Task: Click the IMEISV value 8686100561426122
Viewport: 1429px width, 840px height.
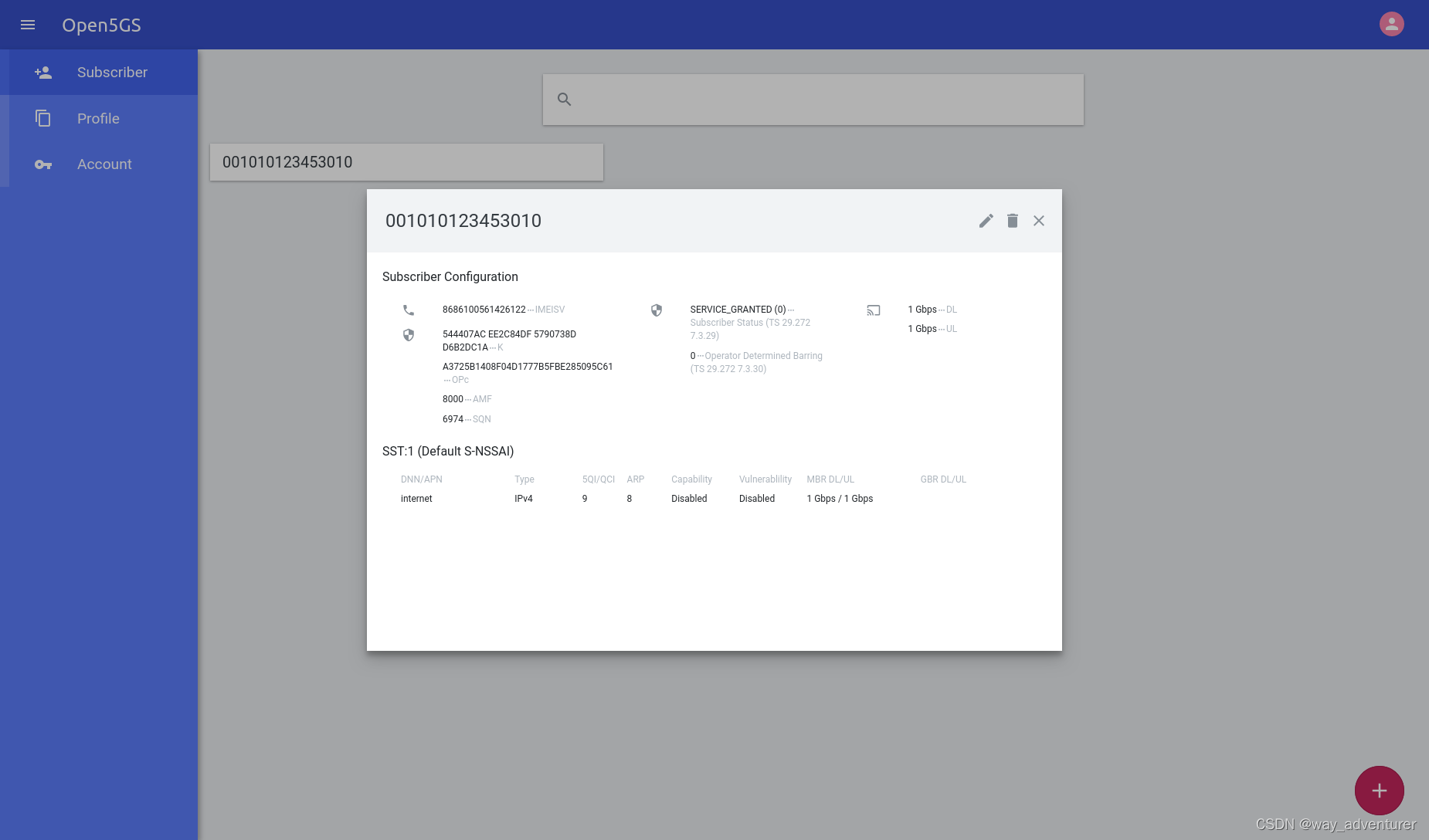Action: pos(484,310)
